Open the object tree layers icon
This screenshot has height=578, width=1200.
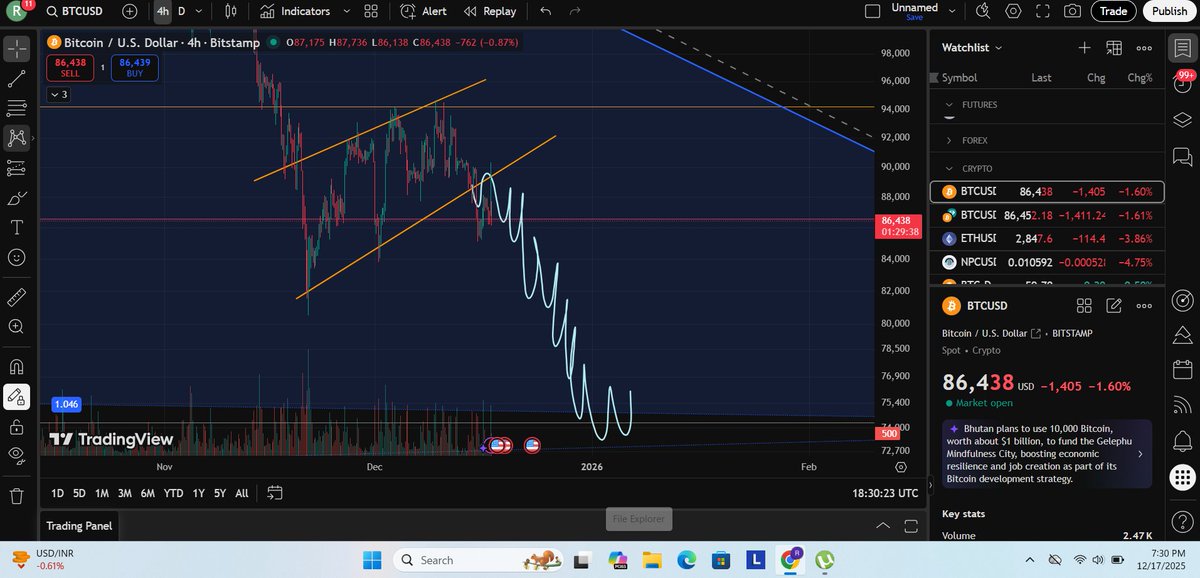[x=1182, y=119]
